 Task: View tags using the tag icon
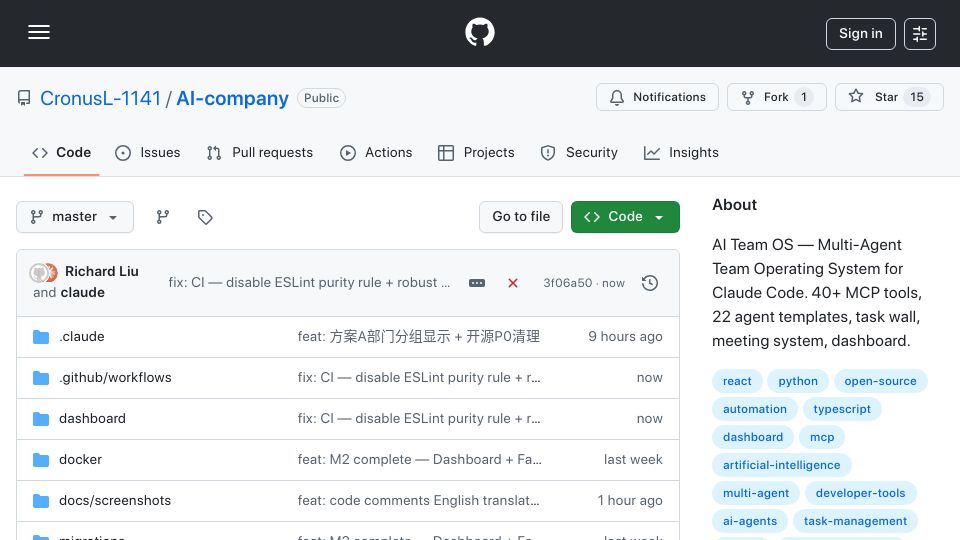tap(205, 217)
